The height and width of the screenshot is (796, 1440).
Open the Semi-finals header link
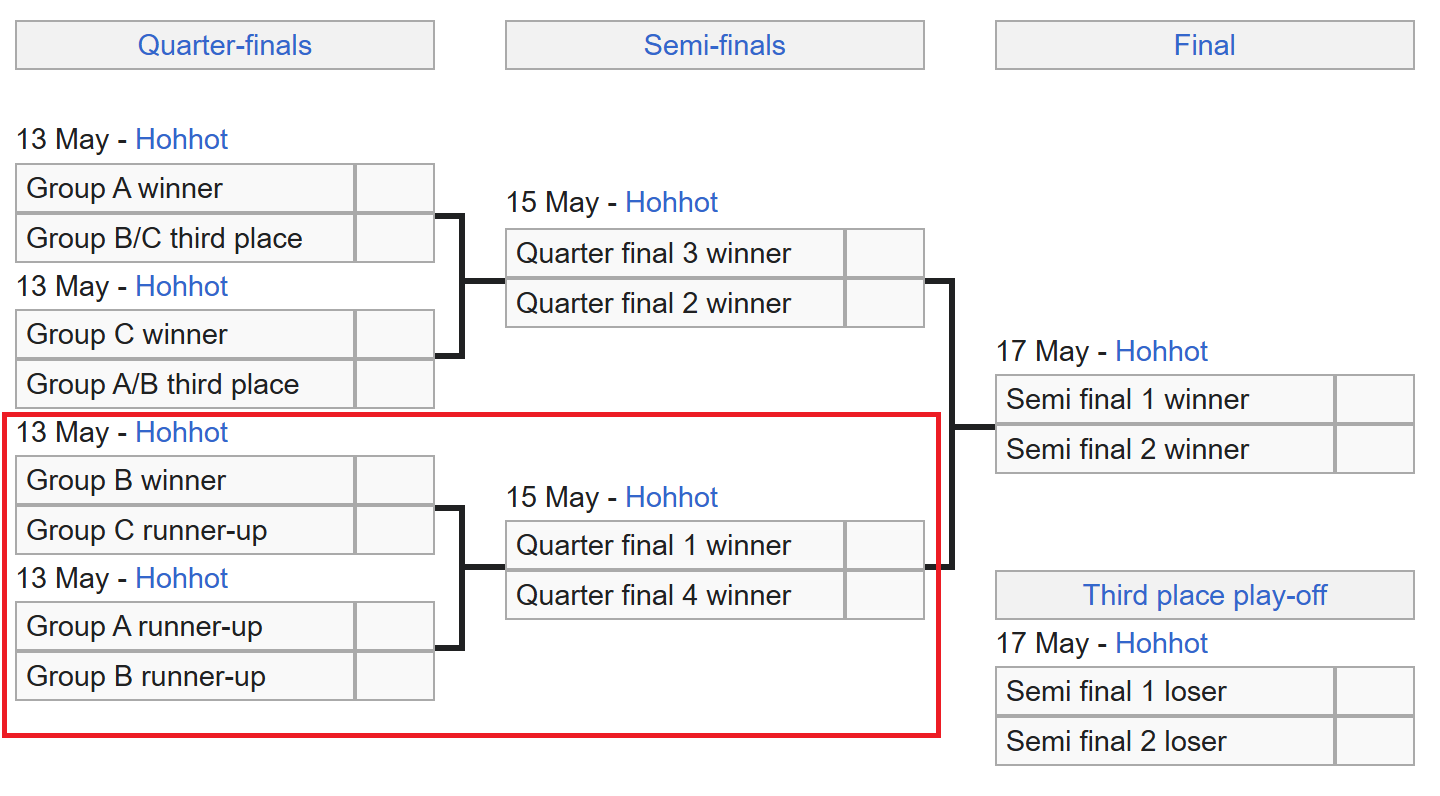[714, 46]
